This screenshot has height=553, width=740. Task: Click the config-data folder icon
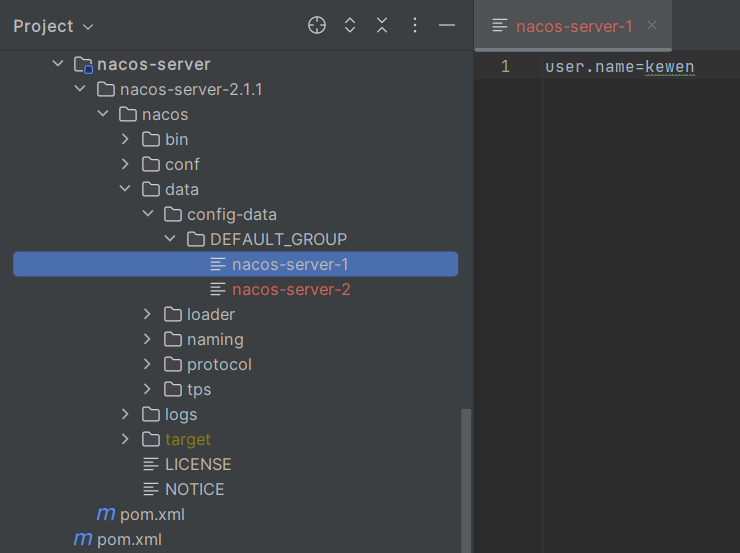click(173, 214)
